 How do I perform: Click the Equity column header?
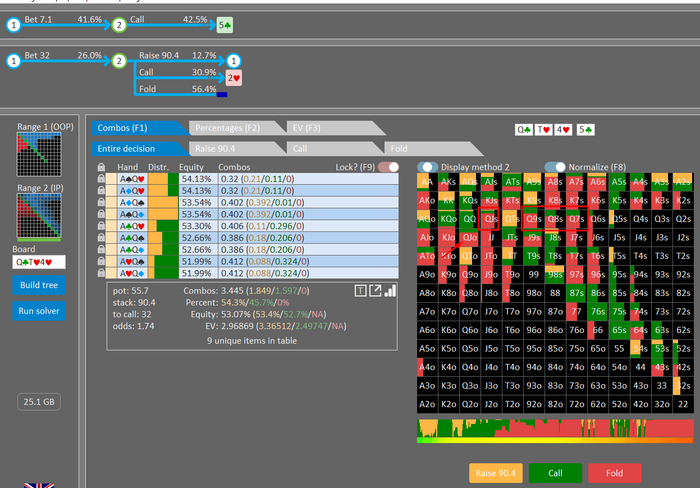click(191, 167)
